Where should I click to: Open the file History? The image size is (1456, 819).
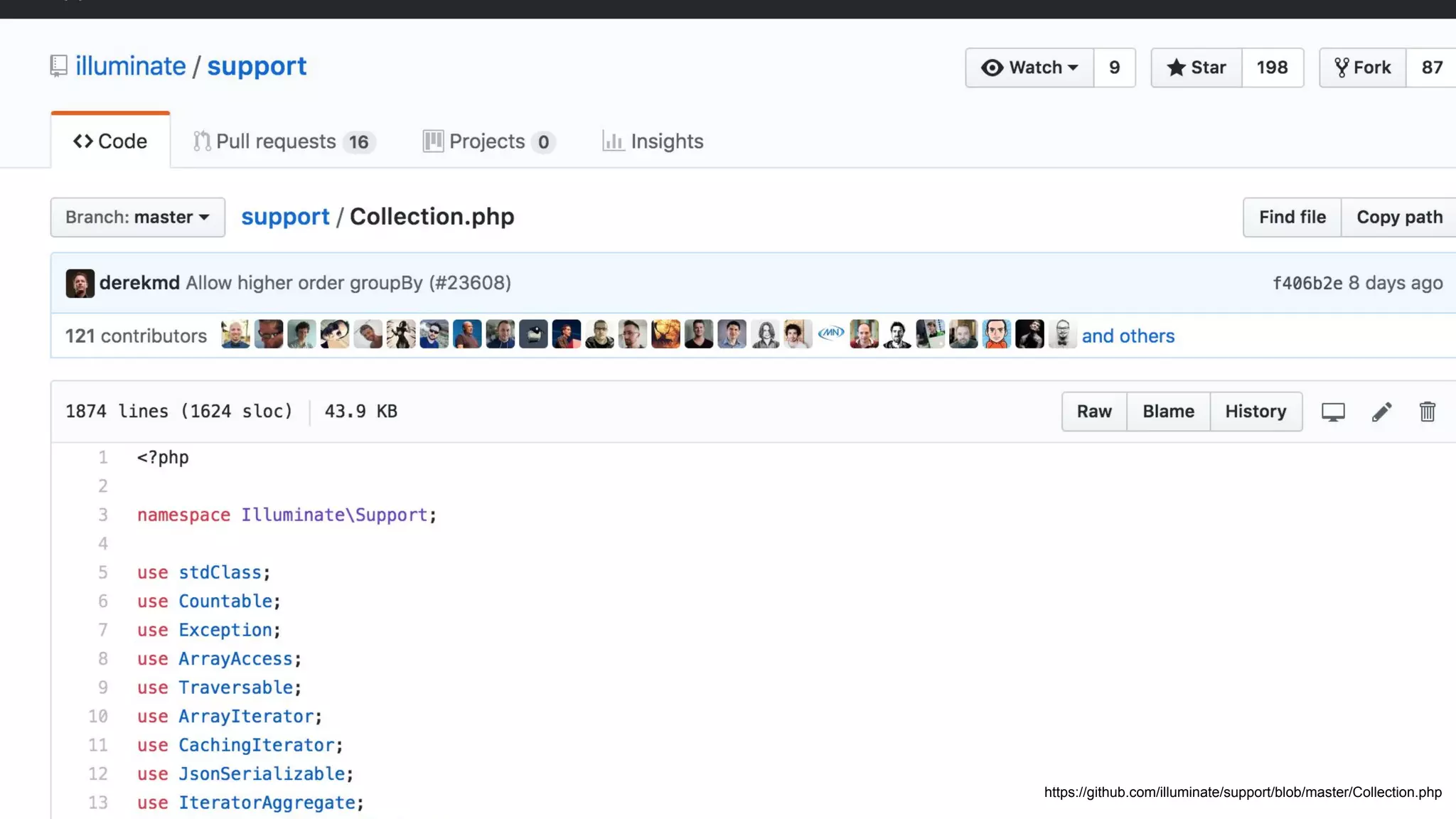(1256, 412)
